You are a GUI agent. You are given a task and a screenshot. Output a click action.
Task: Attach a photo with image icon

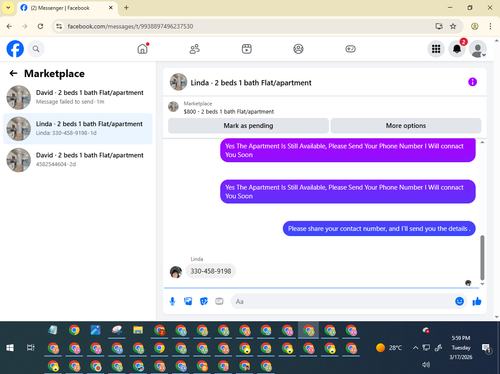pyautogui.click(x=188, y=302)
